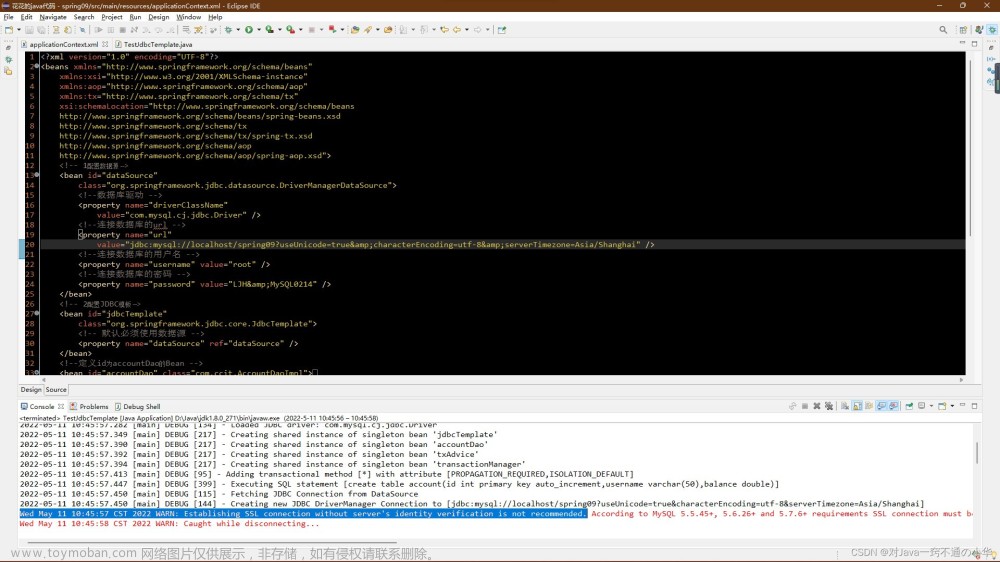The height and width of the screenshot is (562, 1000).
Task: Click the Resume debug toolbar icon
Action: click(x=98, y=29)
